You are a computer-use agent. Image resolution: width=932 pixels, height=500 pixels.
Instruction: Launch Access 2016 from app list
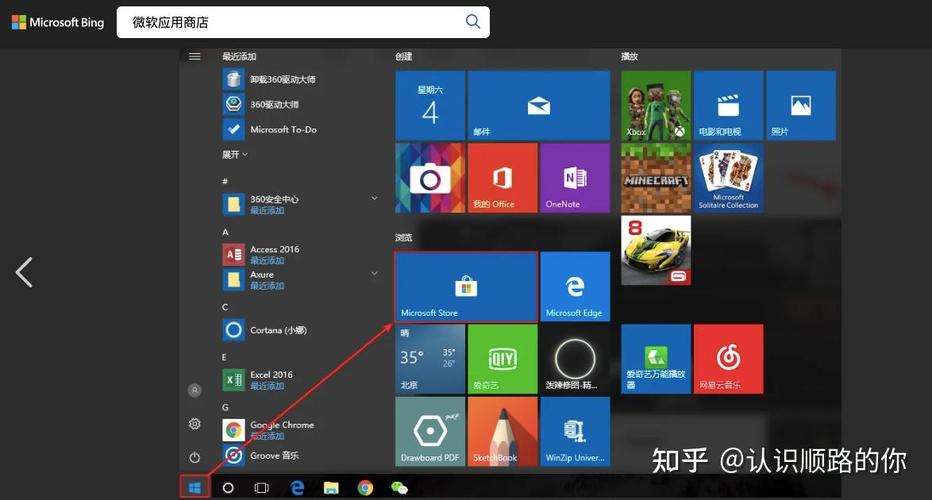(262, 254)
